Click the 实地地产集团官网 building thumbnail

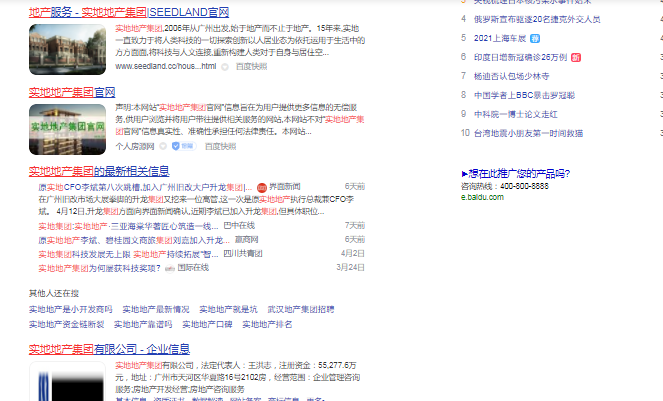click(68, 129)
